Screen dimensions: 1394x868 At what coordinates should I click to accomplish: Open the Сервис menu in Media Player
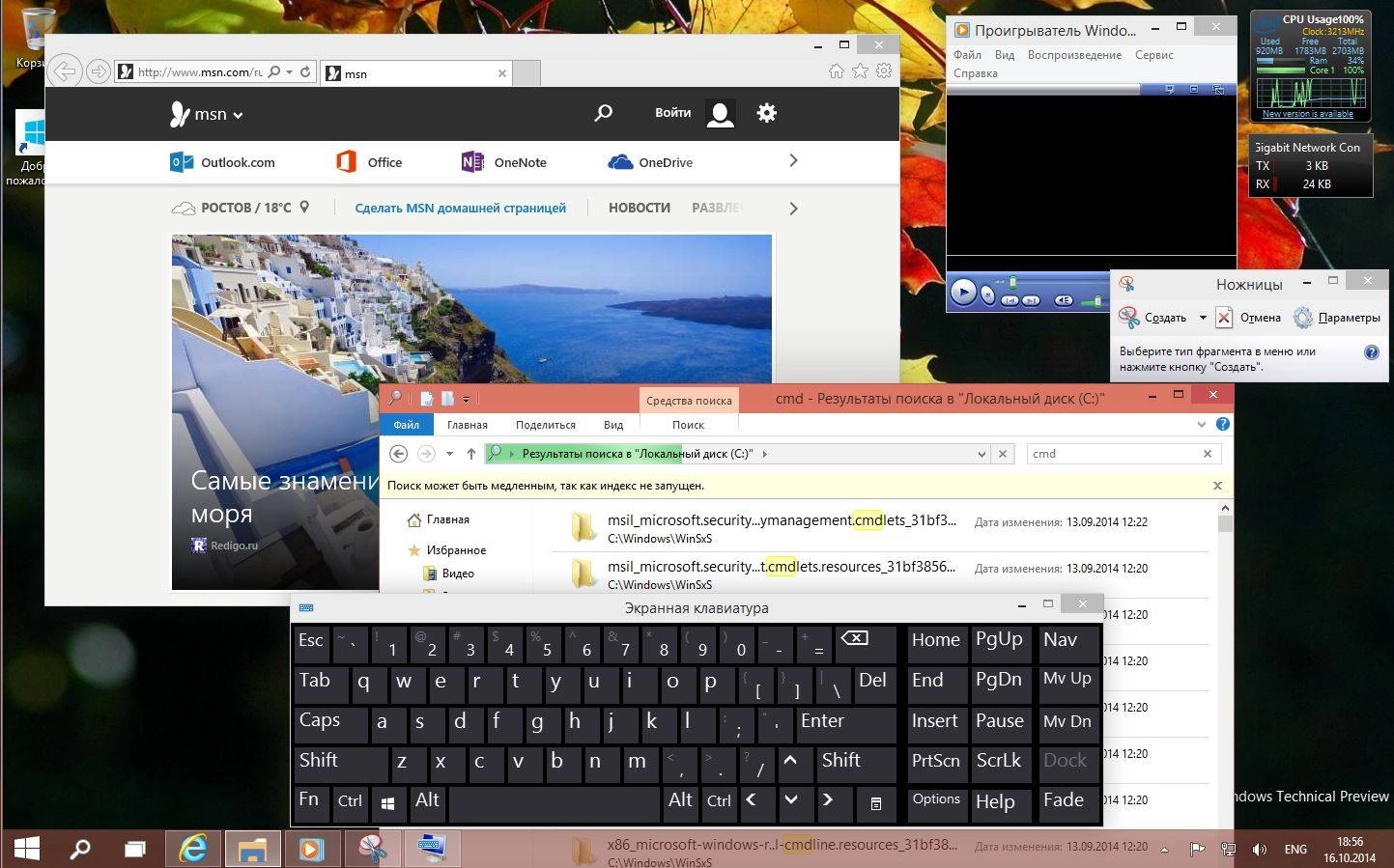click(1153, 55)
